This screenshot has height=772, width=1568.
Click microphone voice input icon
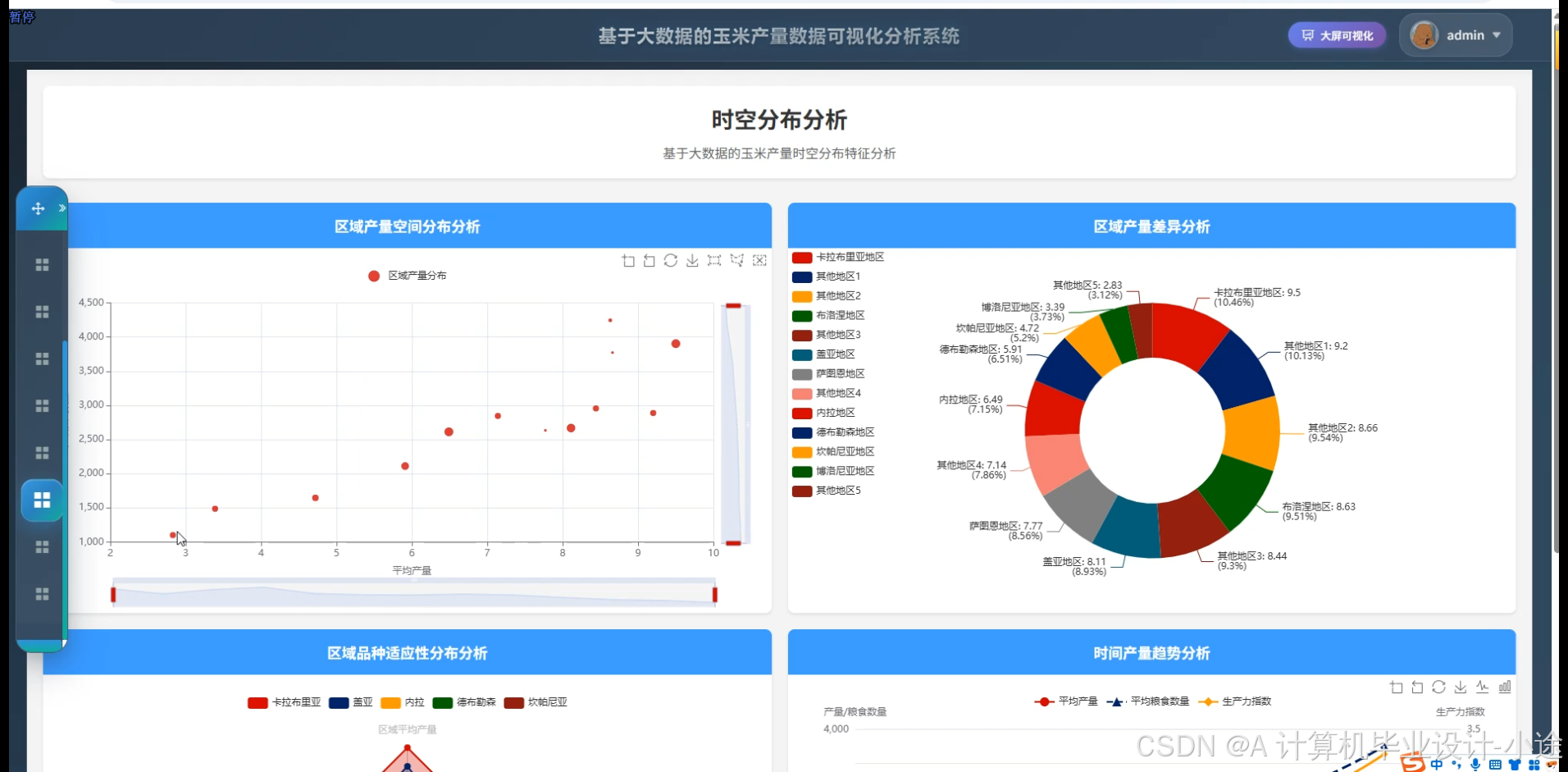click(1475, 765)
